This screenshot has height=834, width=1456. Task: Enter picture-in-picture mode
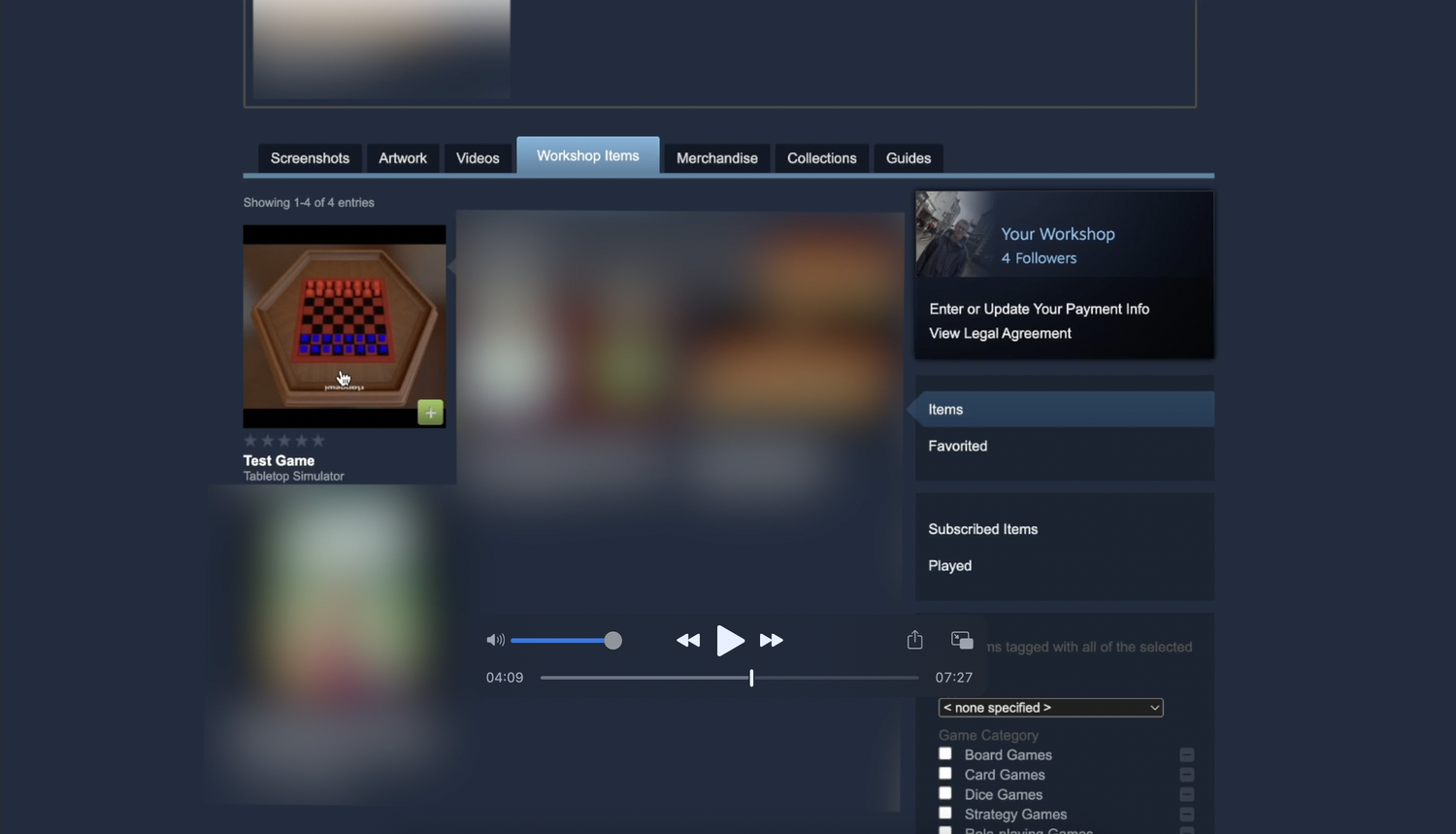[961, 640]
